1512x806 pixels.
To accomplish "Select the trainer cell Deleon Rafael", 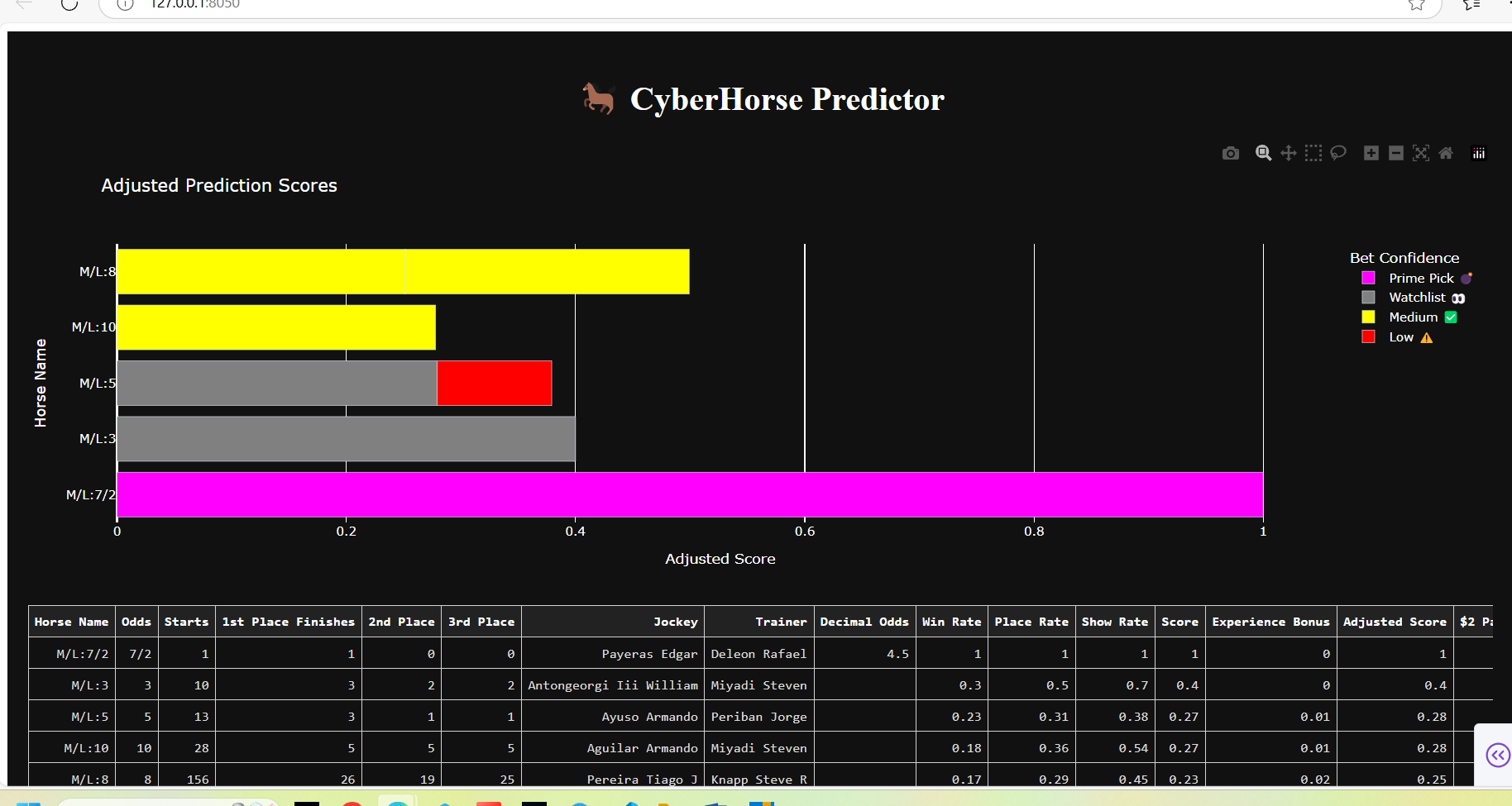I will click(759, 654).
